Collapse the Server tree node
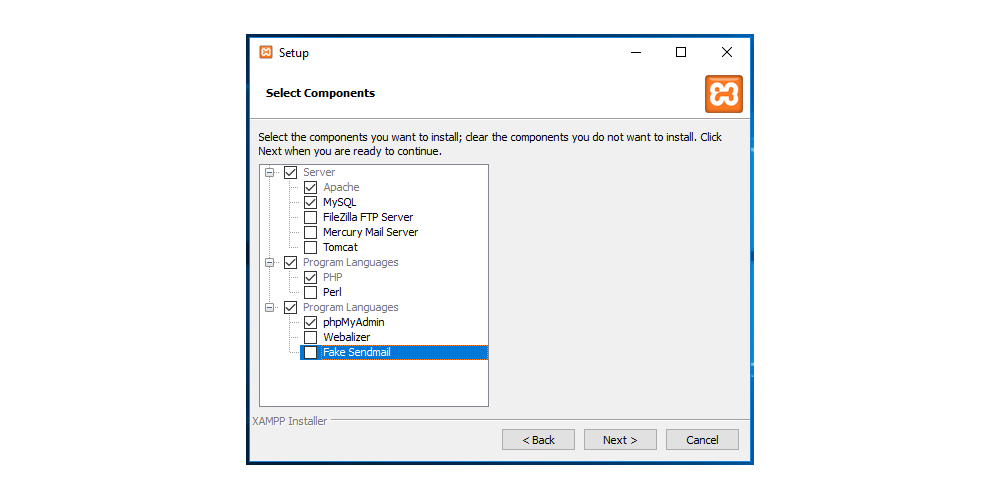Image resolution: width=1000 pixels, height=500 pixels. pos(270,172)
